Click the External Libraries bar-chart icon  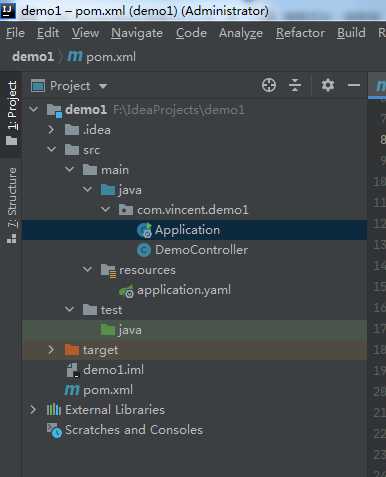[x=54, y=410]
